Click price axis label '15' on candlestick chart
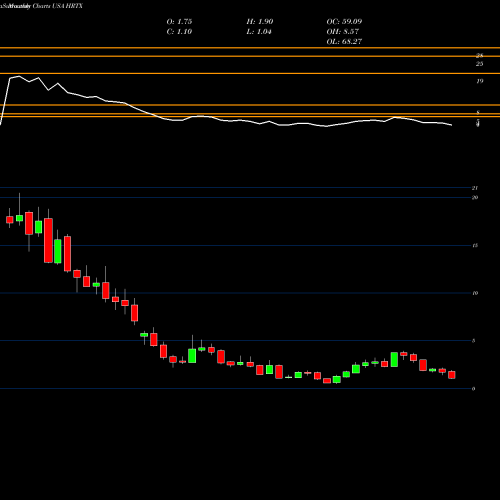The image size is (500, 500). [x=475, y=246]
